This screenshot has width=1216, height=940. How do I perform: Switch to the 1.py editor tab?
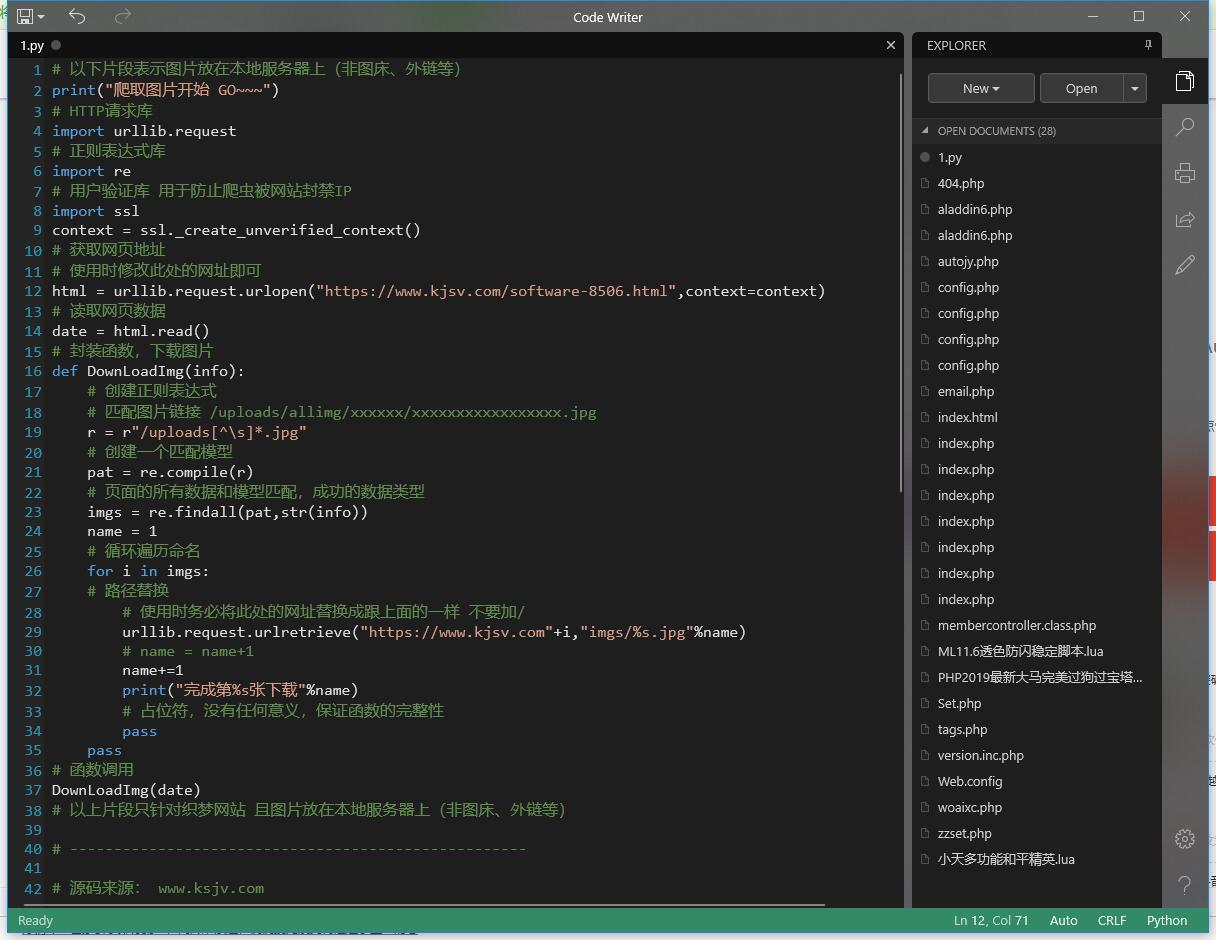32,46
